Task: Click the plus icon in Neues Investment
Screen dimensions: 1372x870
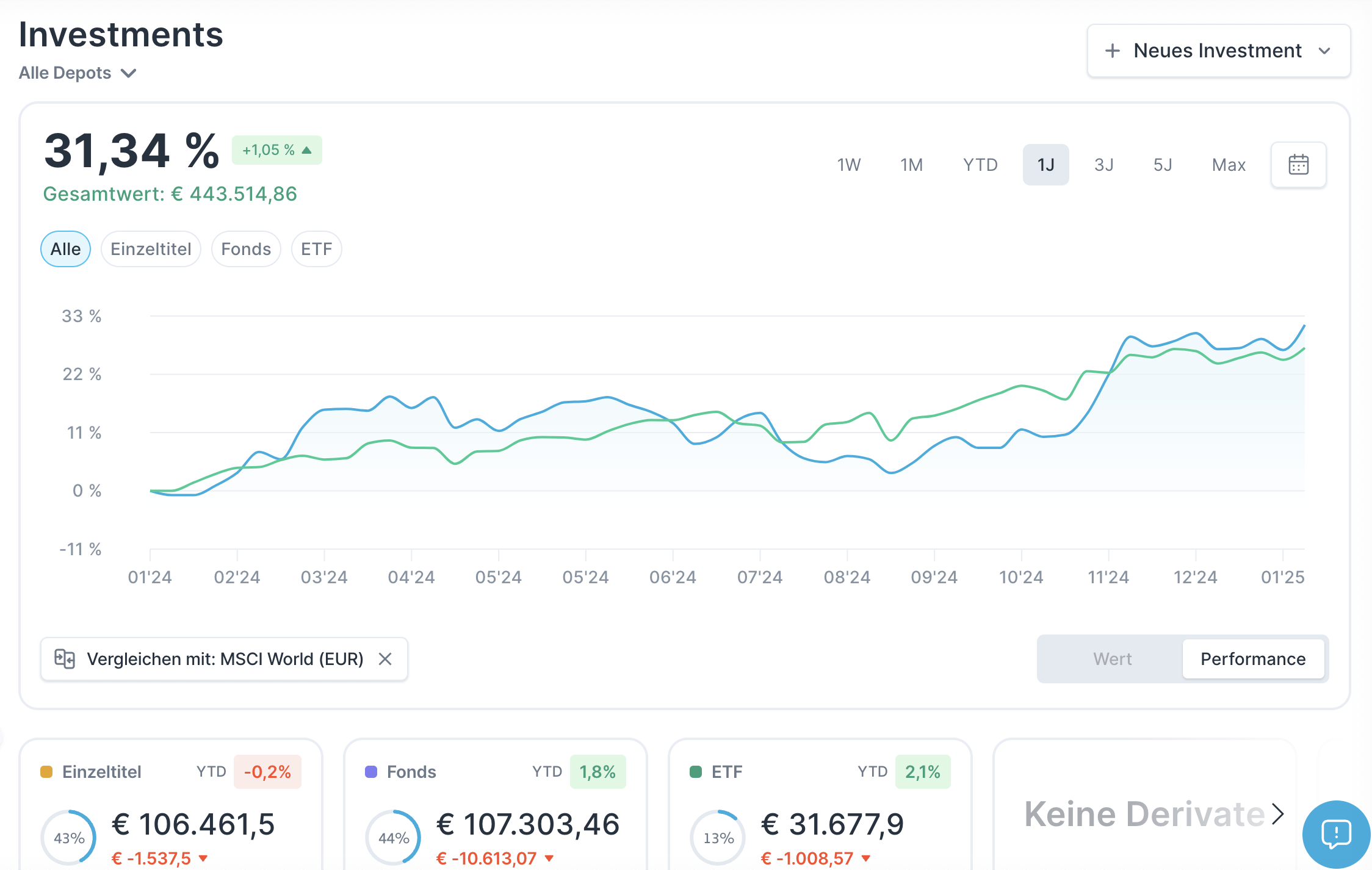Action: coord(1113,51)
